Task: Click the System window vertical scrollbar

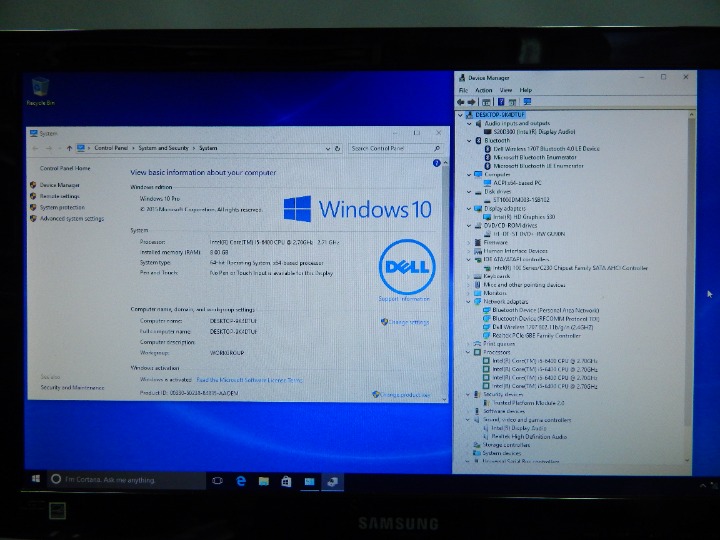Action: (x=444, y=281)
